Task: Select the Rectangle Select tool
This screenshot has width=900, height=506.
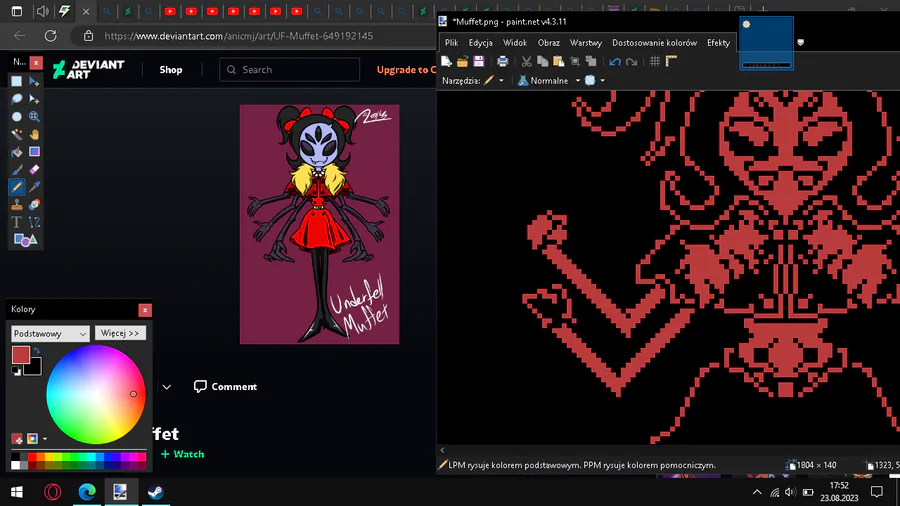Action: click(x=17, y=81)
